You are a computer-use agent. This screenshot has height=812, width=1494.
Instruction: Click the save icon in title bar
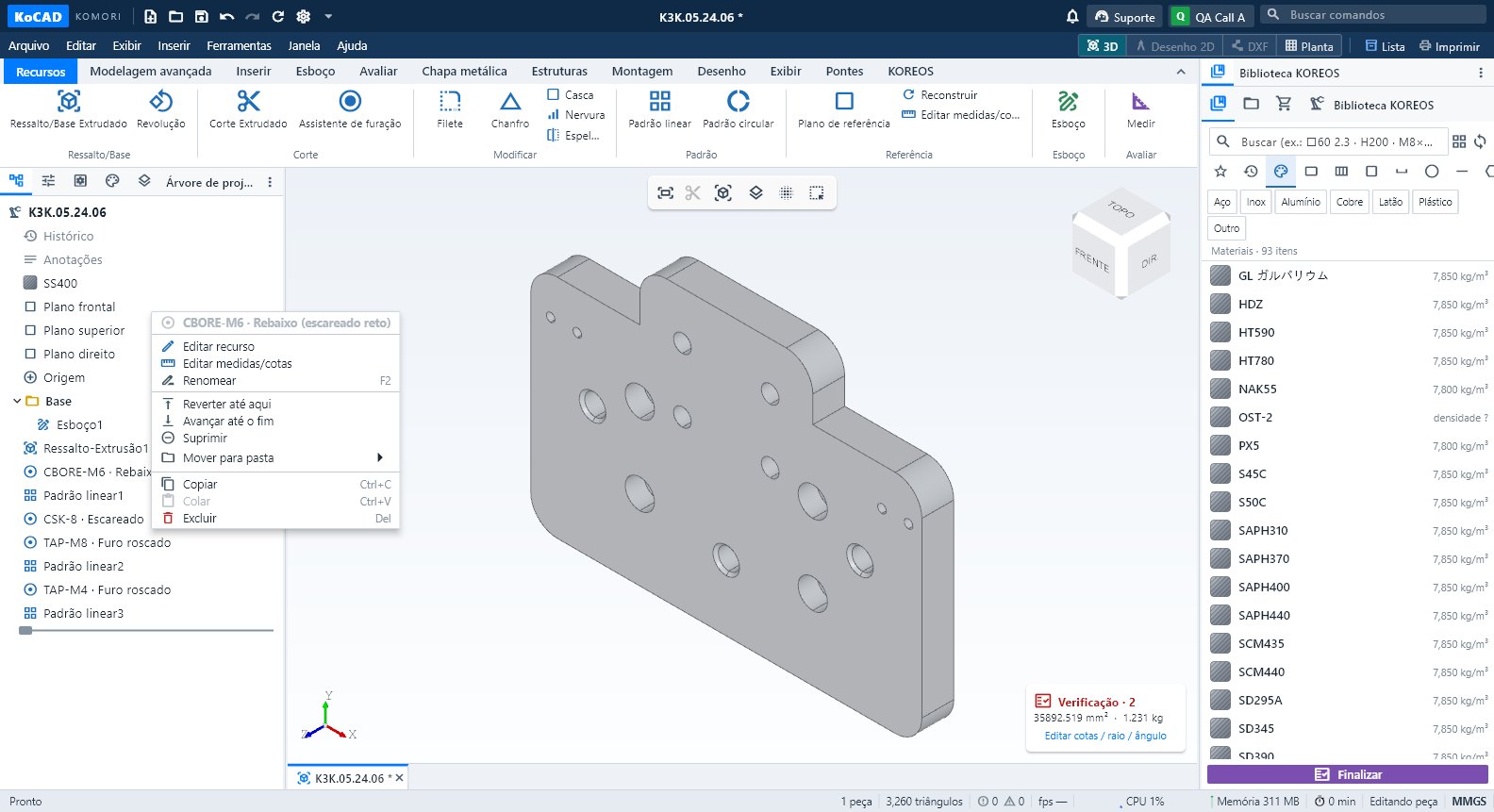[x=201, y=17]
